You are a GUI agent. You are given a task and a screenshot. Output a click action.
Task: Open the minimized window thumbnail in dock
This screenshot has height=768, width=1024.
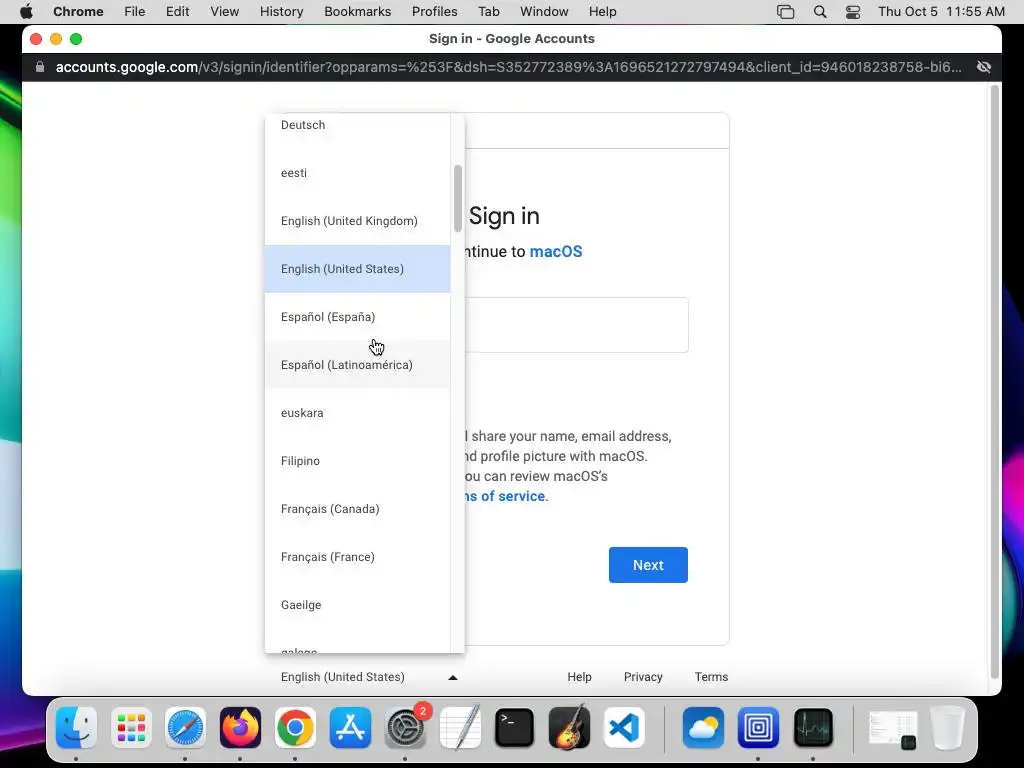click(x=893, y=729)
